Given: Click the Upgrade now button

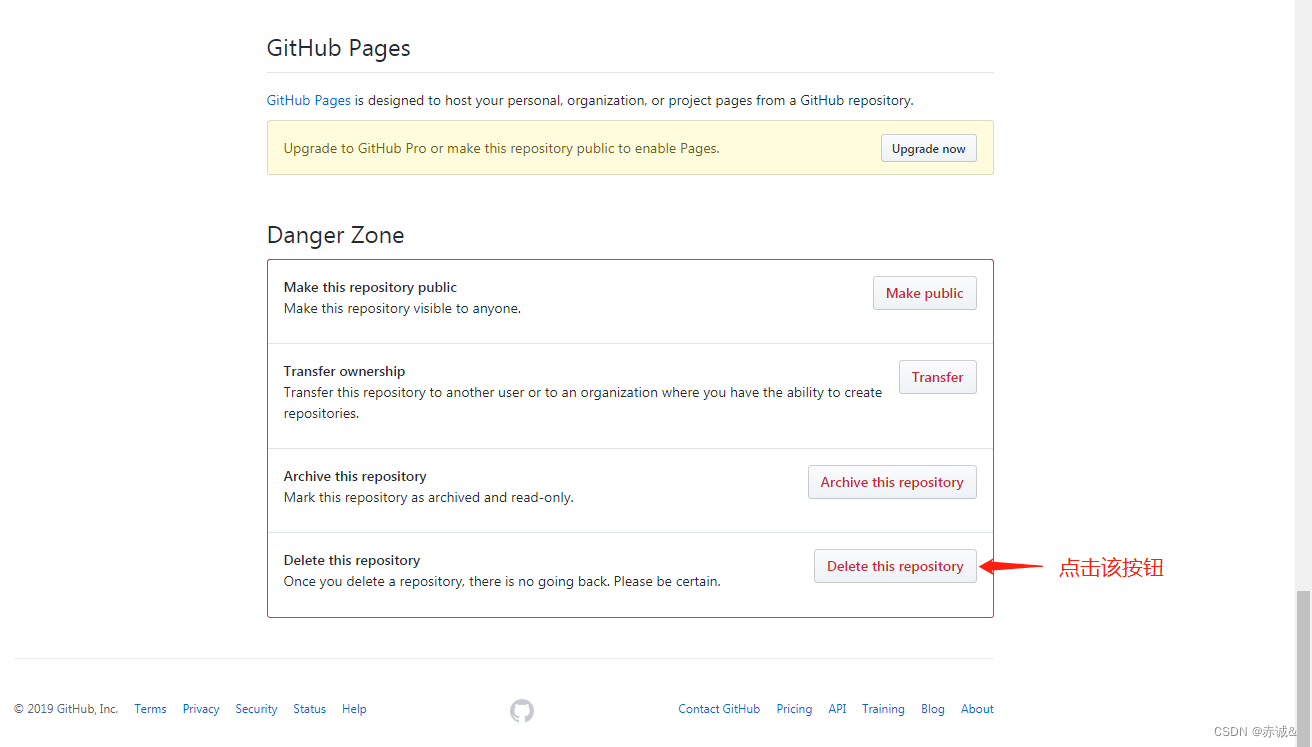Looking at the screenshot, I should [928, 149].
